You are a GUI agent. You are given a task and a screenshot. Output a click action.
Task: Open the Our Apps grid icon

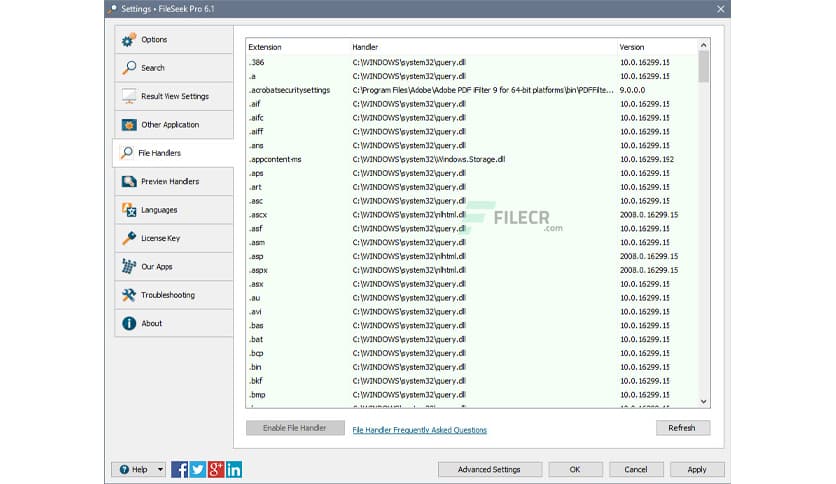[x=129, y=267]
